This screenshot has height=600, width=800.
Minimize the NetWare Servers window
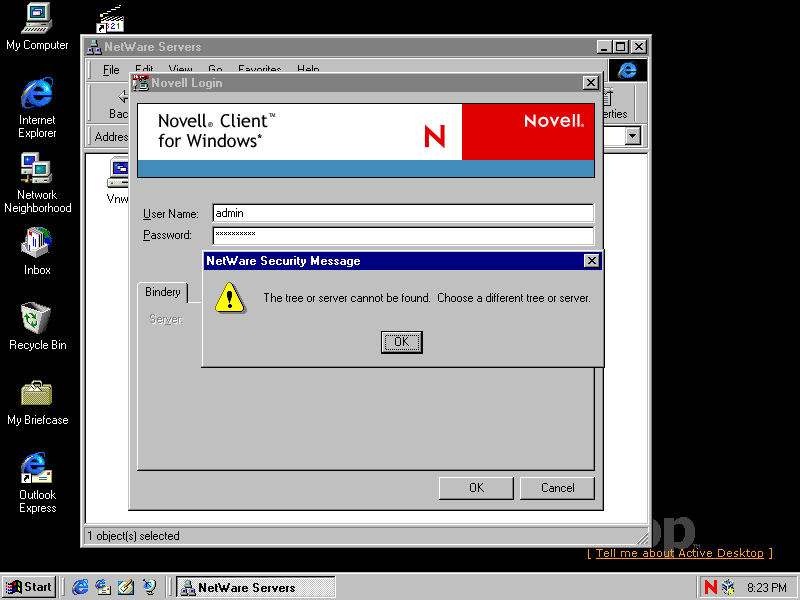pyautogui.click(x=605, y=47)
